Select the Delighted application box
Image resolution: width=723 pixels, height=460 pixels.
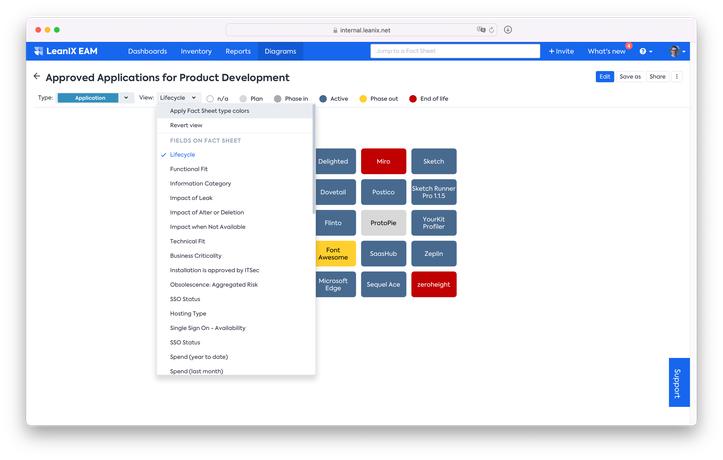(x=336, y=161)
